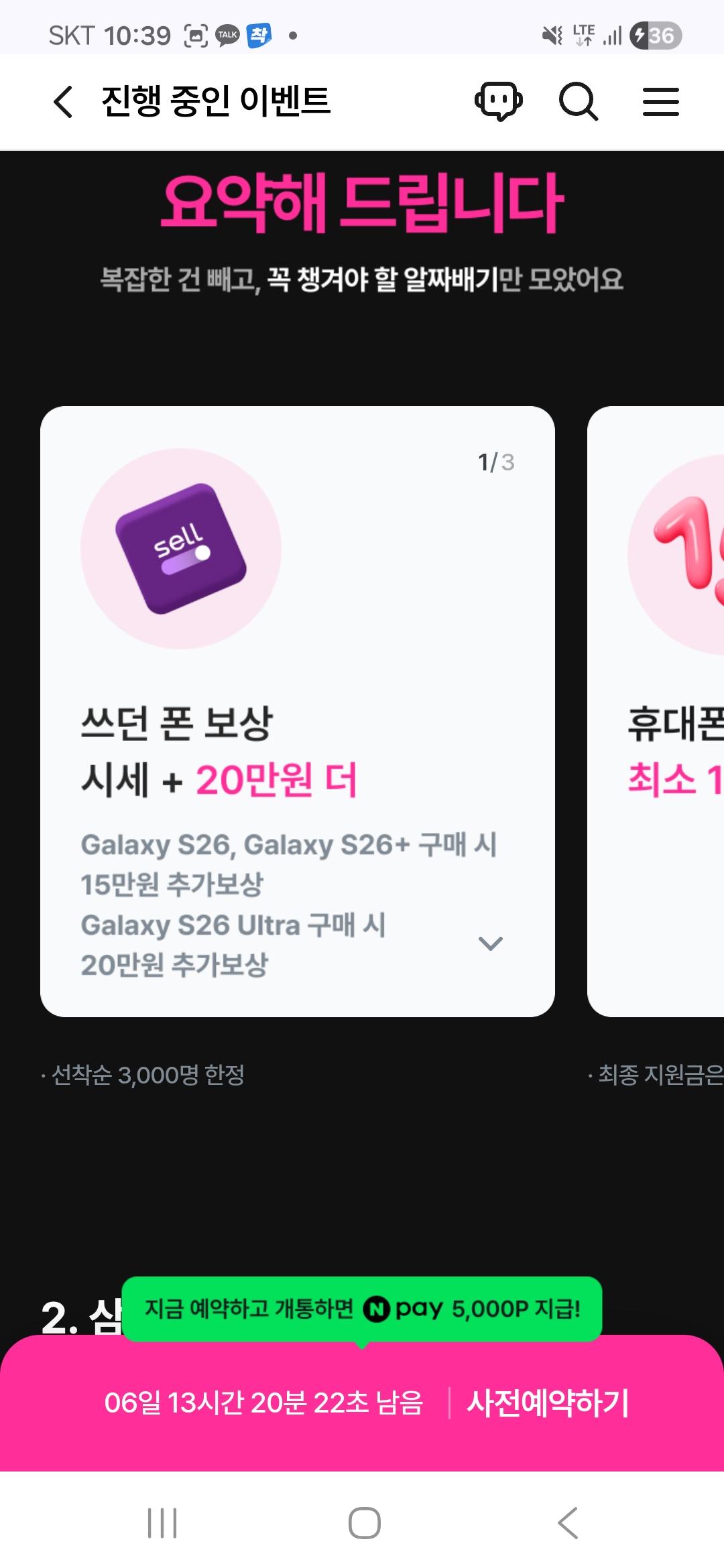Viewport: 724px width, 1568px height.
Task: Select the partially visible 휴대폰 card
Action: tap(656, 712)
